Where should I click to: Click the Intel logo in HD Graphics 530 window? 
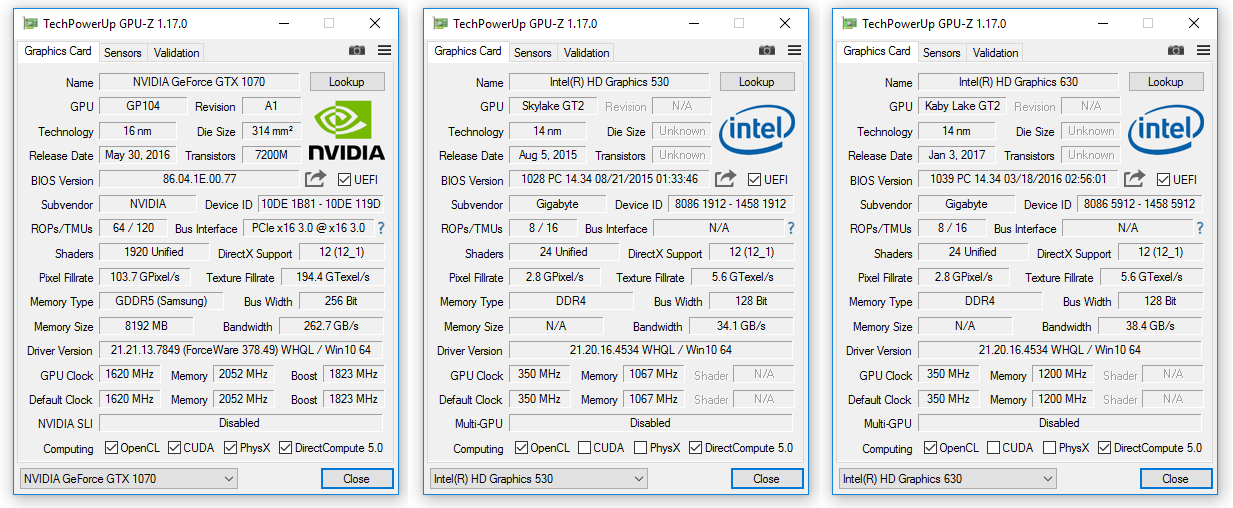tap(757, 132)
